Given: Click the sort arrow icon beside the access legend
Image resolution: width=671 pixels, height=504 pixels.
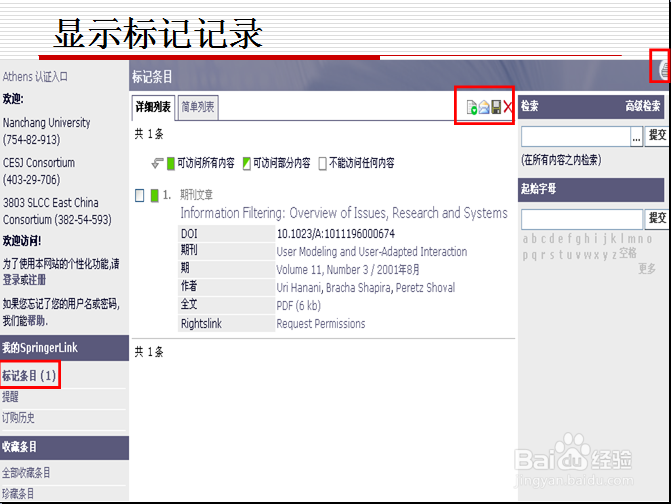Looking at the screenshot, I should coord(157,163).
